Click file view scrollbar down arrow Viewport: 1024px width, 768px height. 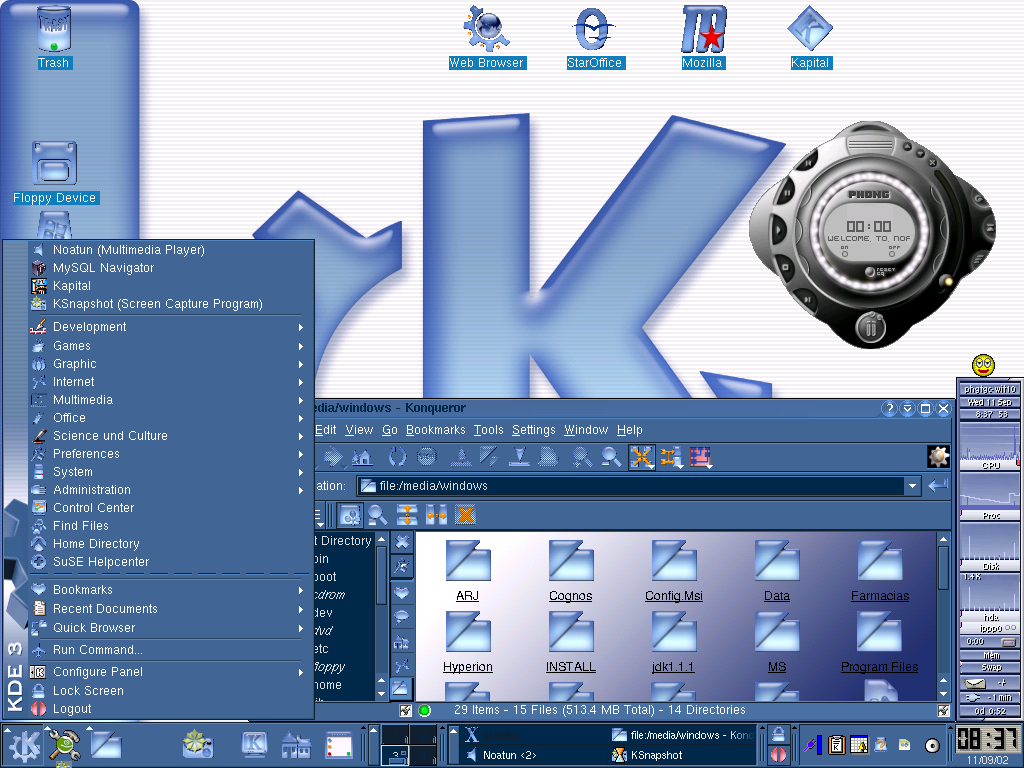pos(943,694)
